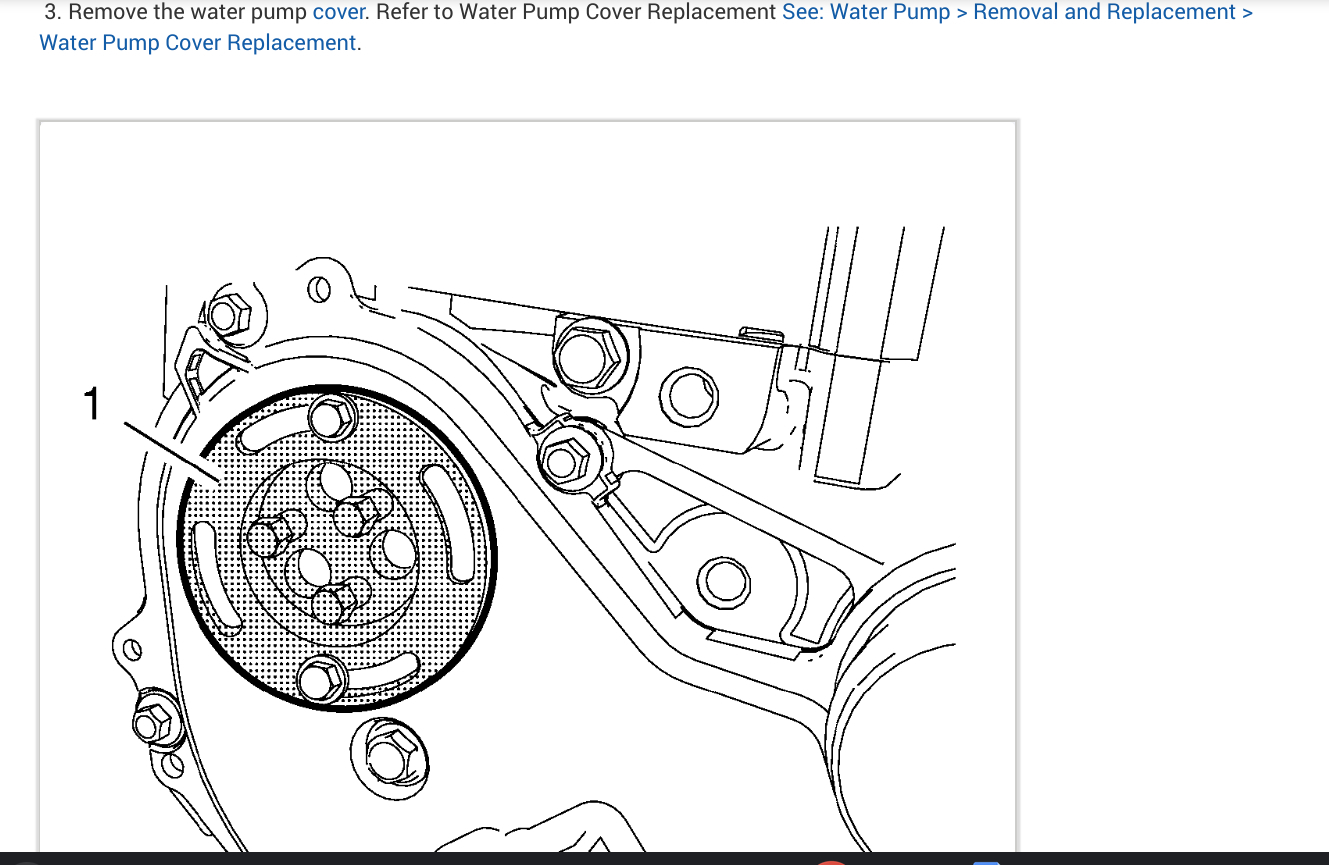Screen dimensions: 1329x865
Task: Click the red app icon in the taskbar
Action: (830, 861)
